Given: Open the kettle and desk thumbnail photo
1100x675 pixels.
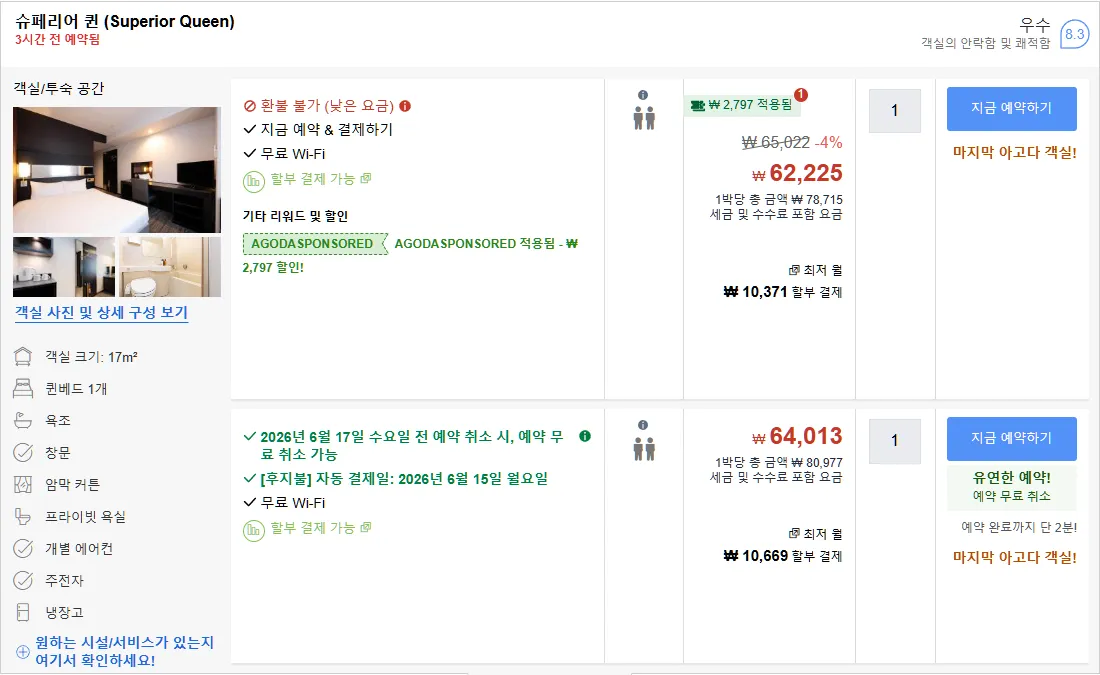Looking at the screenshot, I should 64,267.
